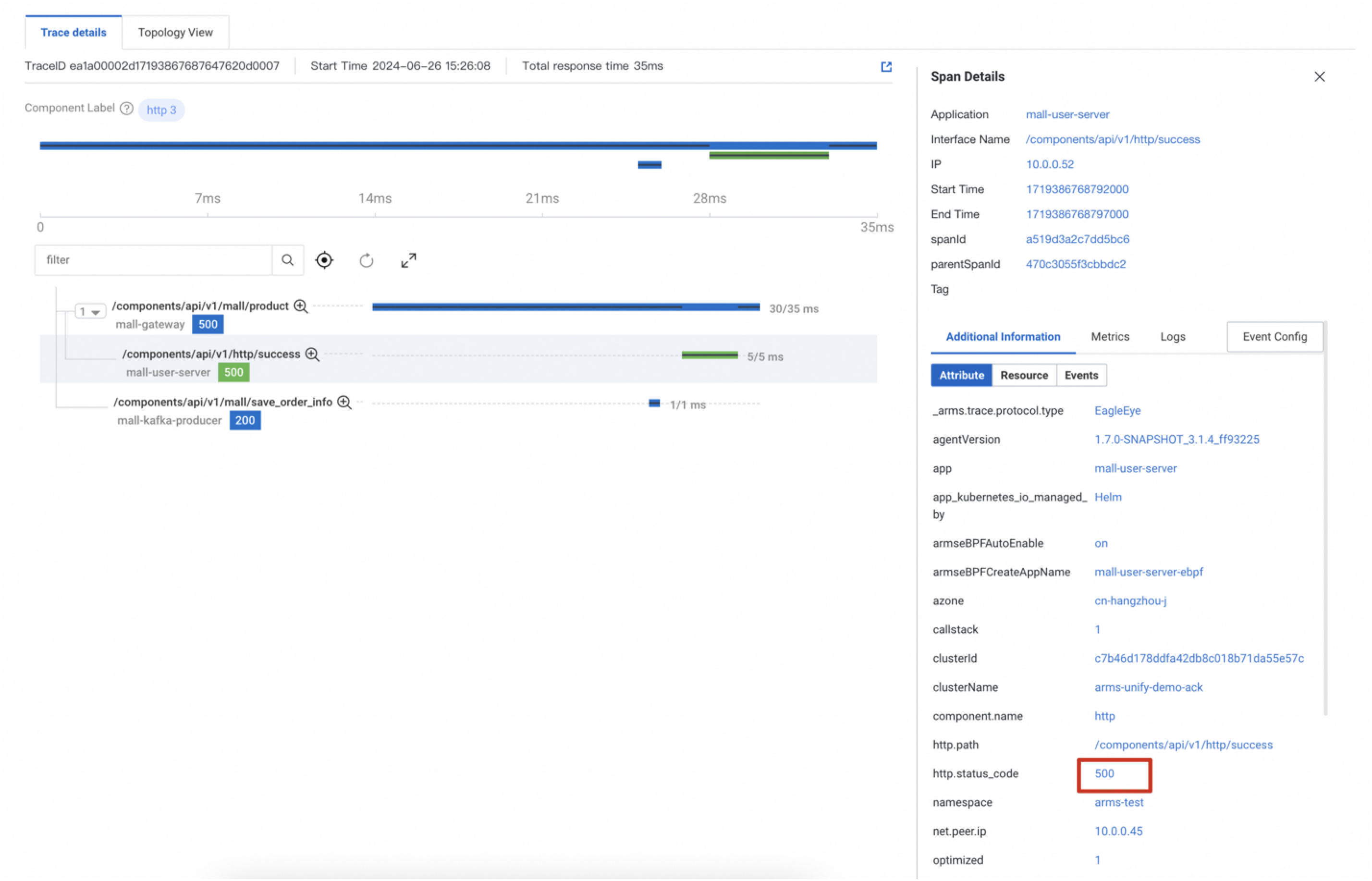The image size is (1372, 881).
Task: Click the Event Config button
Action: coord(1274,337)
